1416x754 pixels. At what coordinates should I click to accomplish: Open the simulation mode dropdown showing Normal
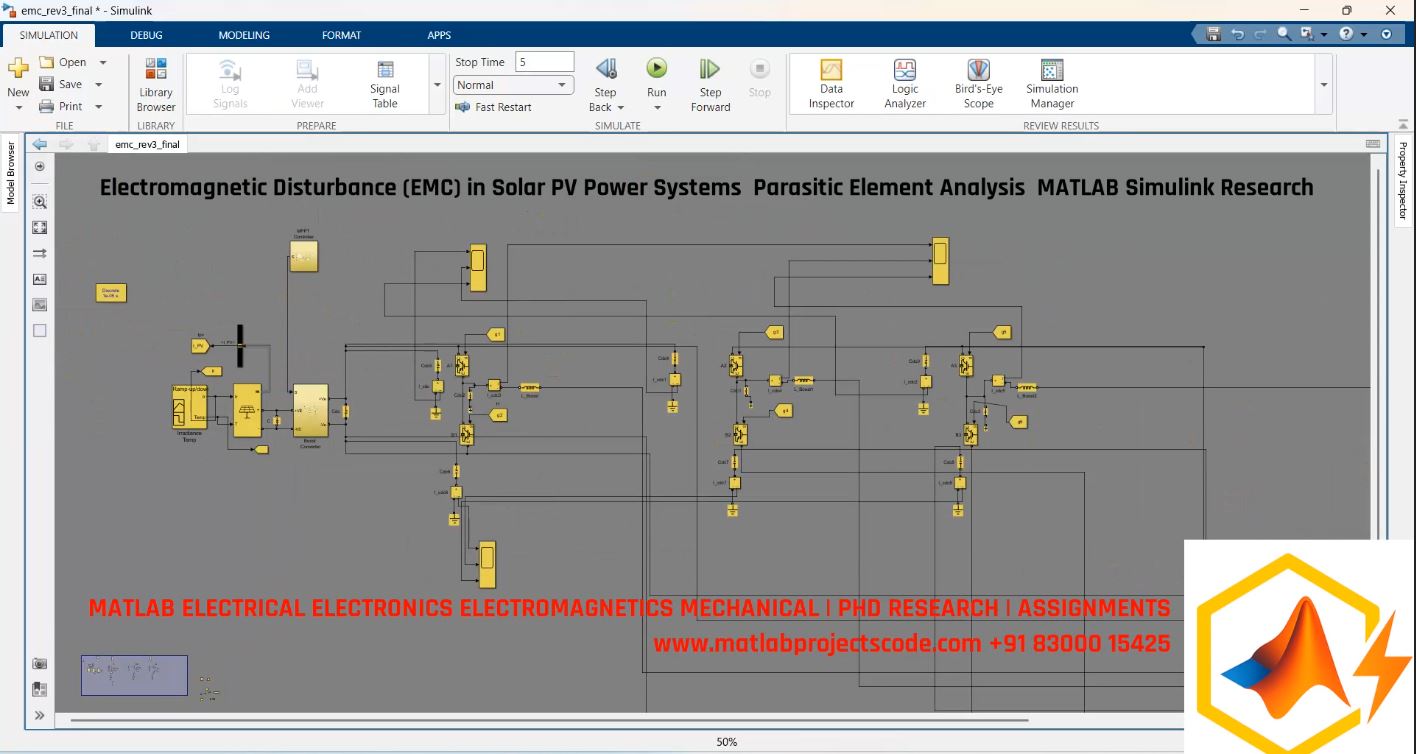point(562,85)
